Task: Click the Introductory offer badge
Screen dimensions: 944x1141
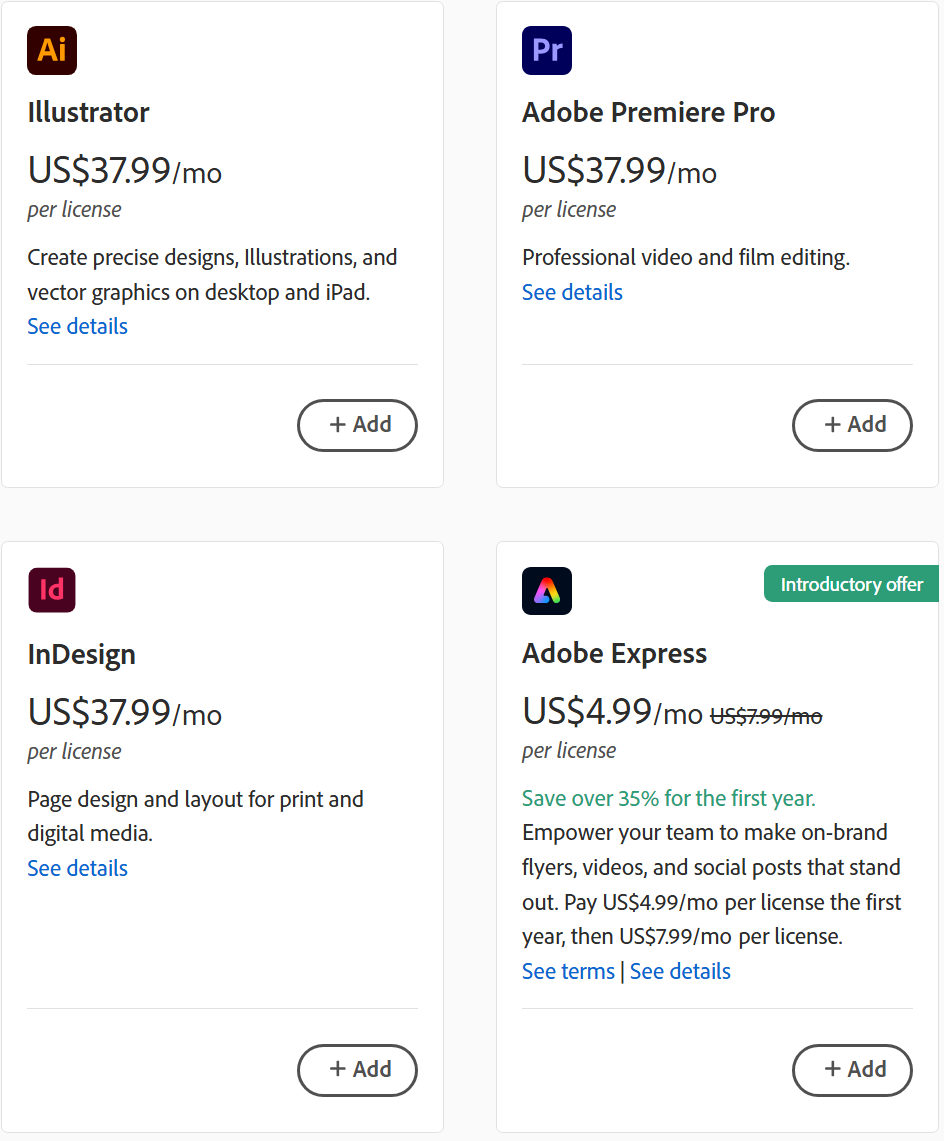Action: (851, 584)
